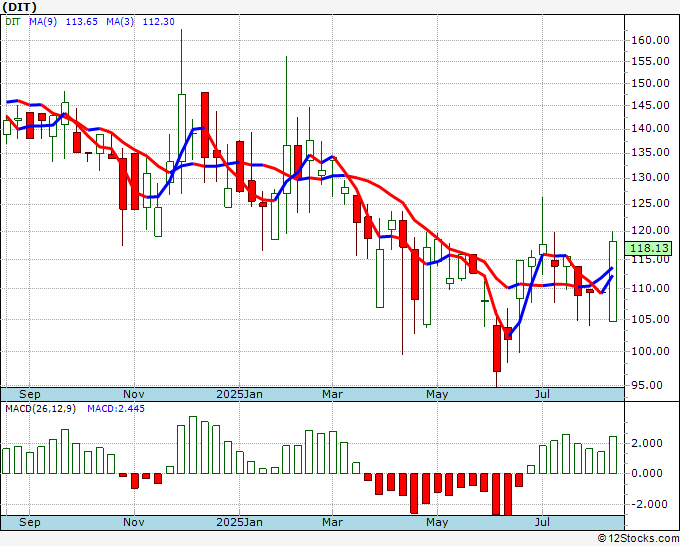Click 2025Jan on the MACD panel time axis
Screen dimensions: 680x546
tap(239, 522)
